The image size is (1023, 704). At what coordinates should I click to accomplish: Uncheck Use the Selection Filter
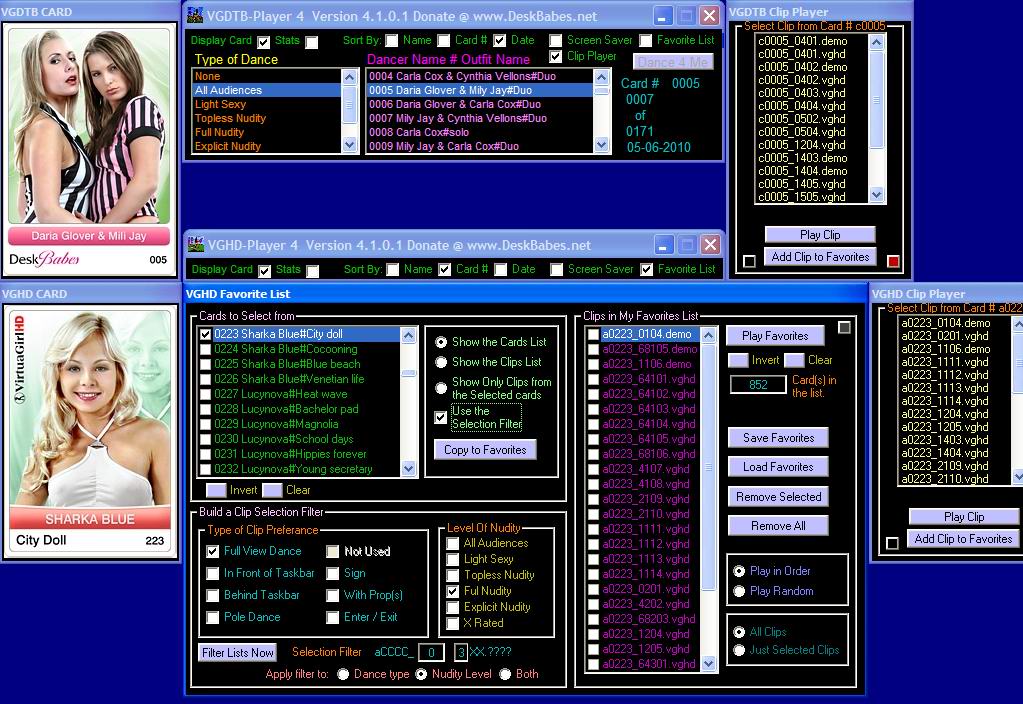pyautogui.click(x=441, y=417)
